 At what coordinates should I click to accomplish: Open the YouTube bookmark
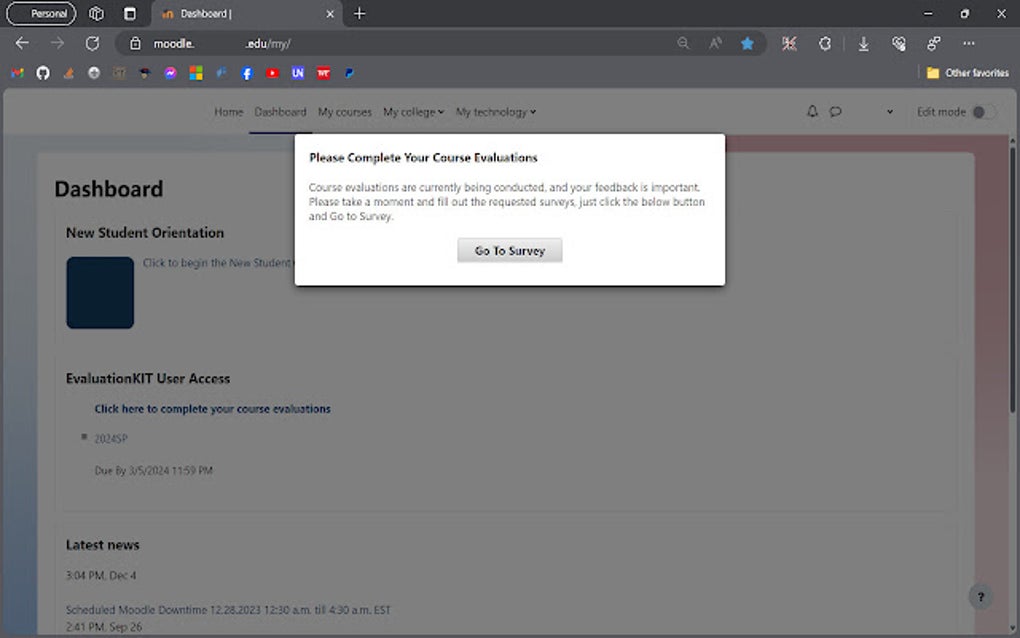coord(271,72)
